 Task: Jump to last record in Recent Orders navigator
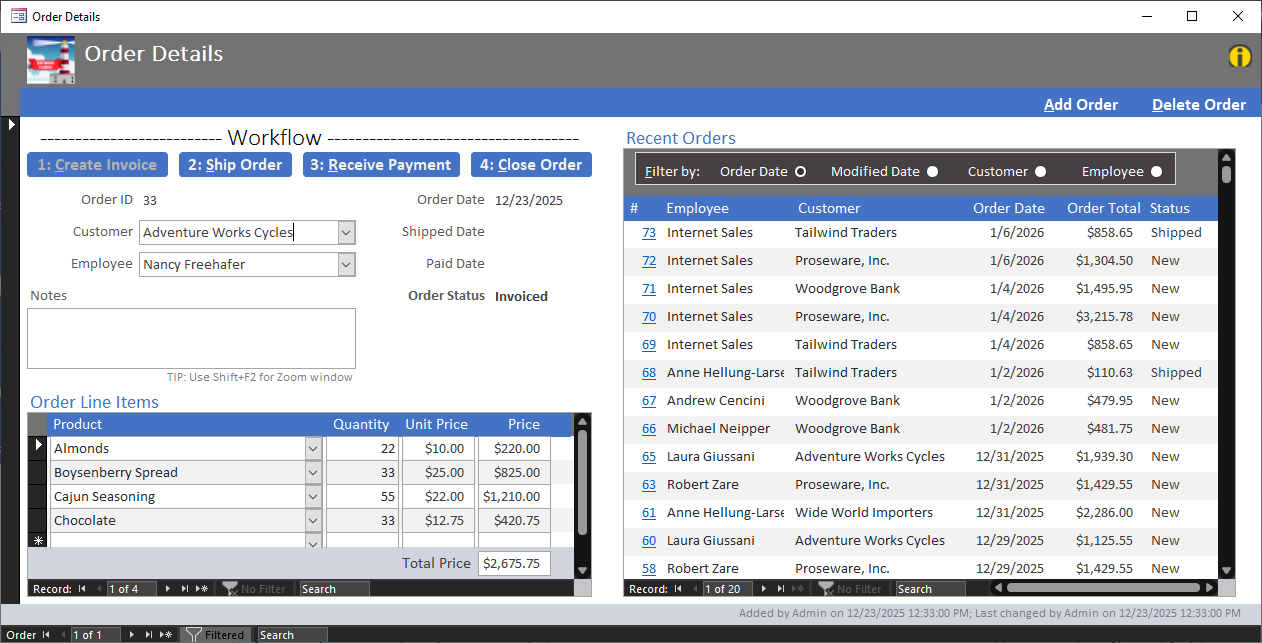point(781,589)
